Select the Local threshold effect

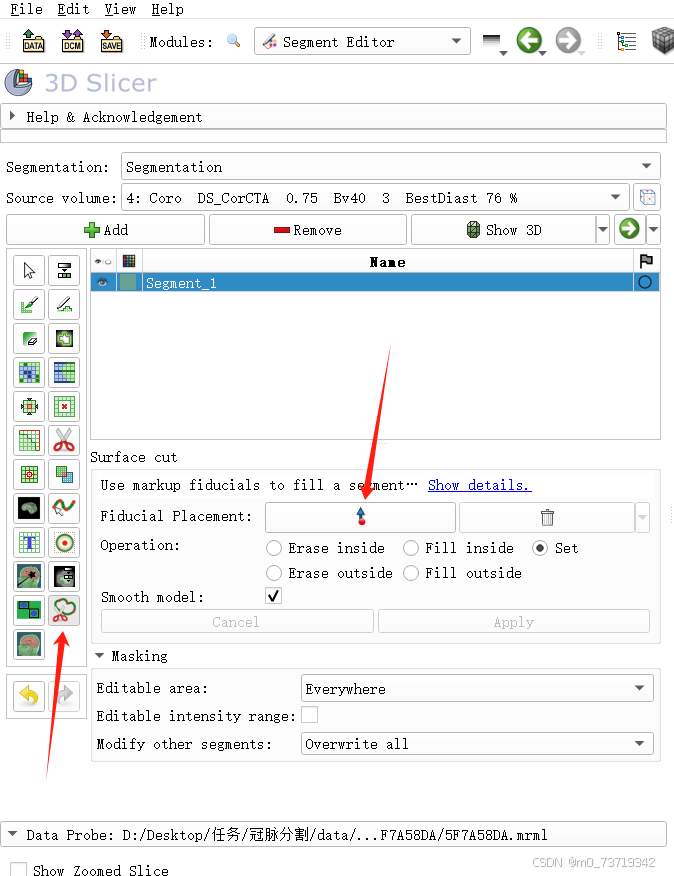point(64,577)
